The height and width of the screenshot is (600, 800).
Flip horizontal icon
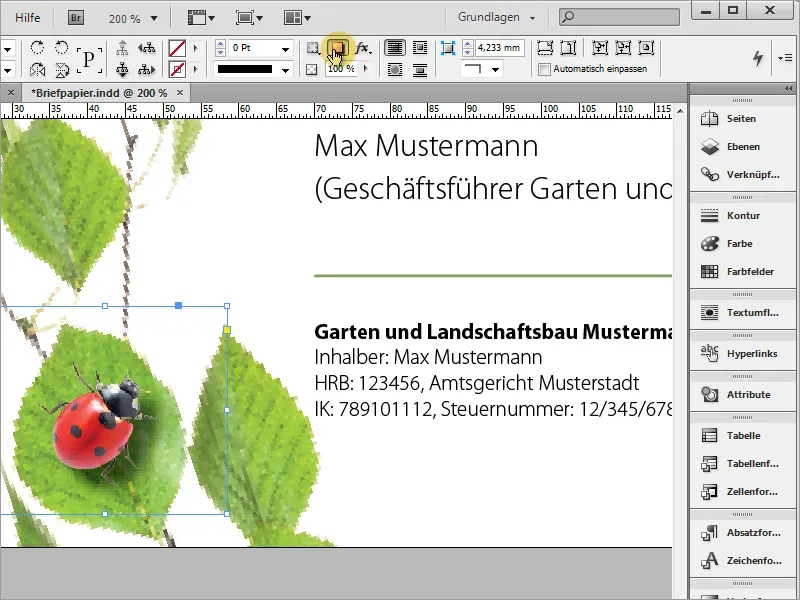[x=37, y=69]
